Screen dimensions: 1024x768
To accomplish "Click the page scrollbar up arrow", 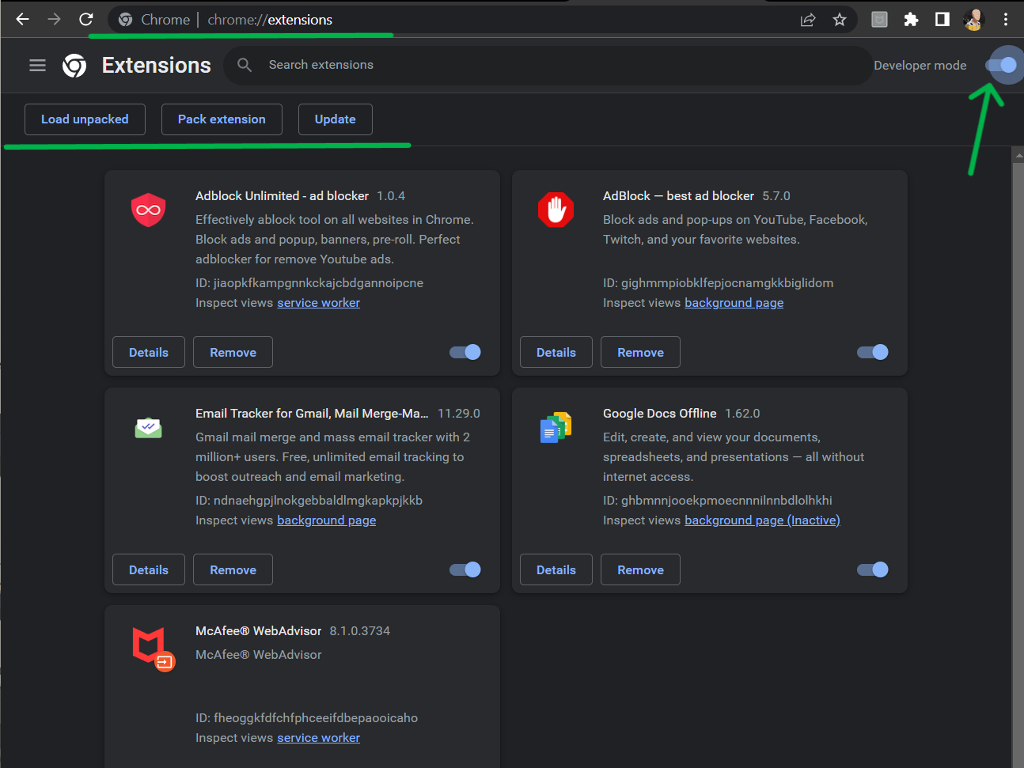I will [x=1018, y=155].
